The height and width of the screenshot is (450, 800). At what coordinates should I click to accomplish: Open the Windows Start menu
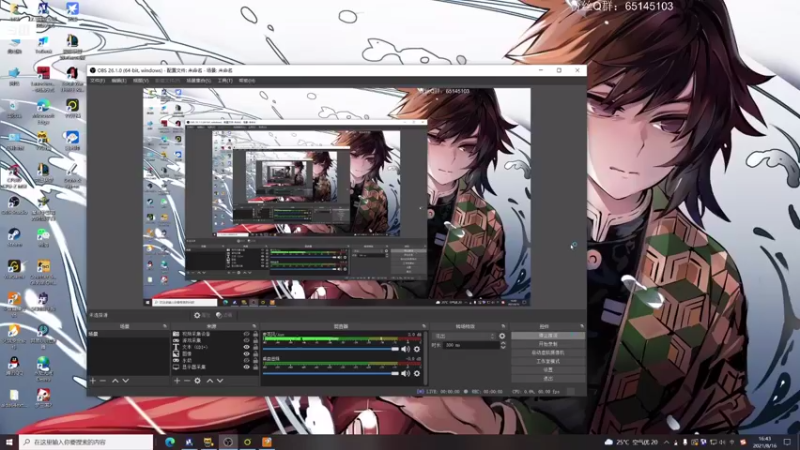(x=9, y=442)
